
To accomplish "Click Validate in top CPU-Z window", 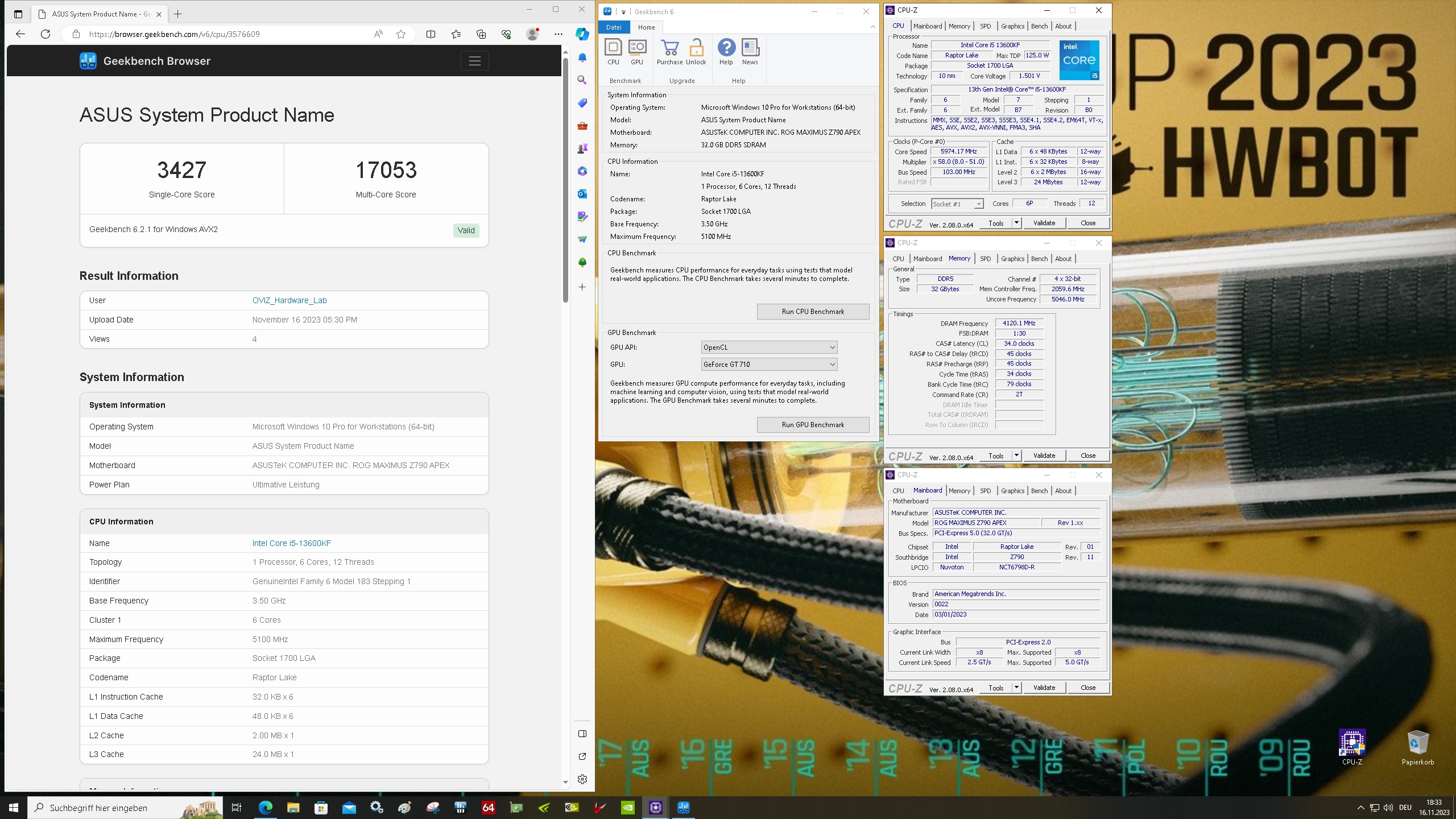I will [x=1044, y=223].
